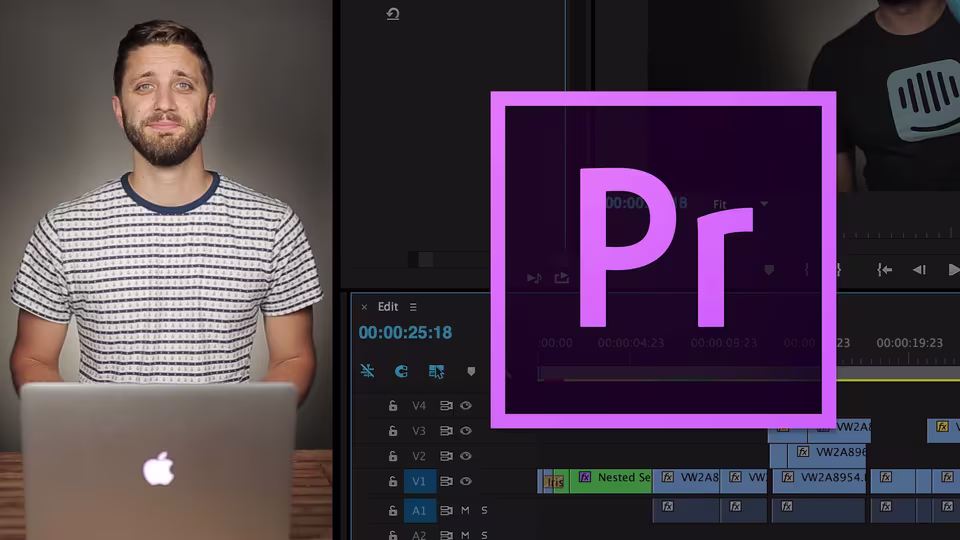Target the V4 track label

(419, 405)
